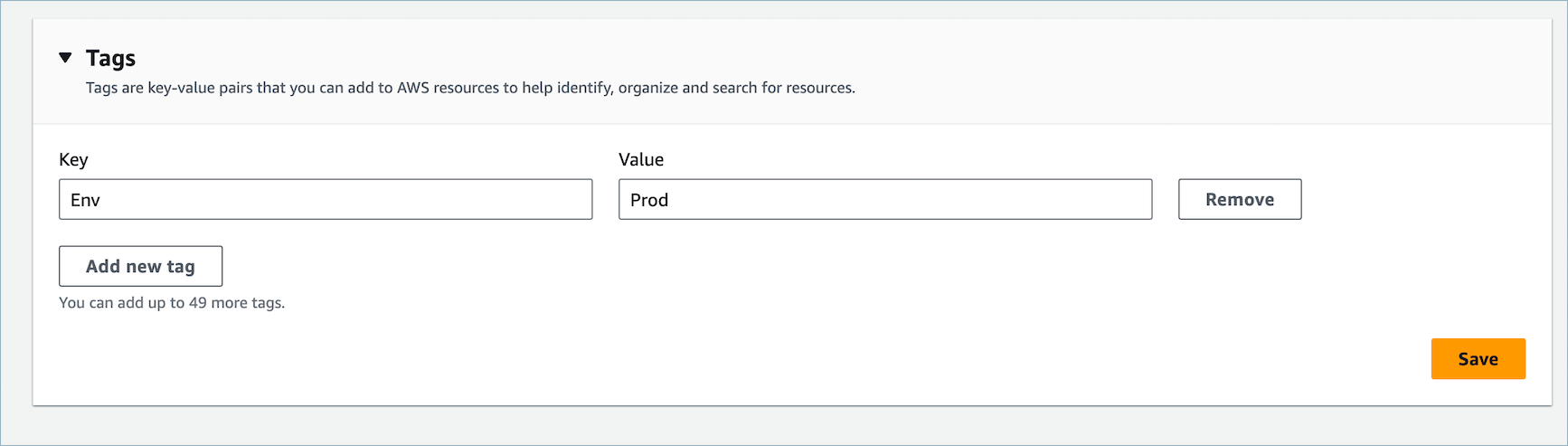Viewport: 1568px width, 446px height.
Task: Focus the text box containing Env
Action: pyautogui.click(x=326, y=199)
